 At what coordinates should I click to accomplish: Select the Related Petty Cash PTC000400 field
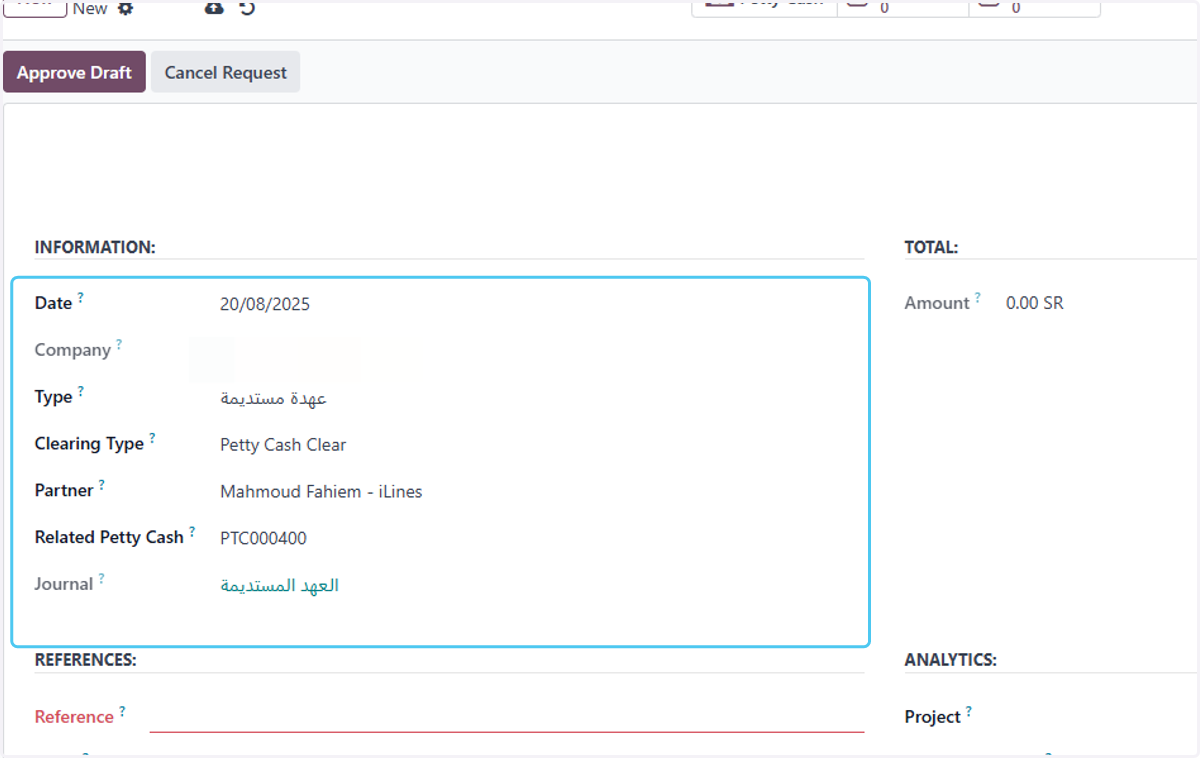tap(263, 539)
